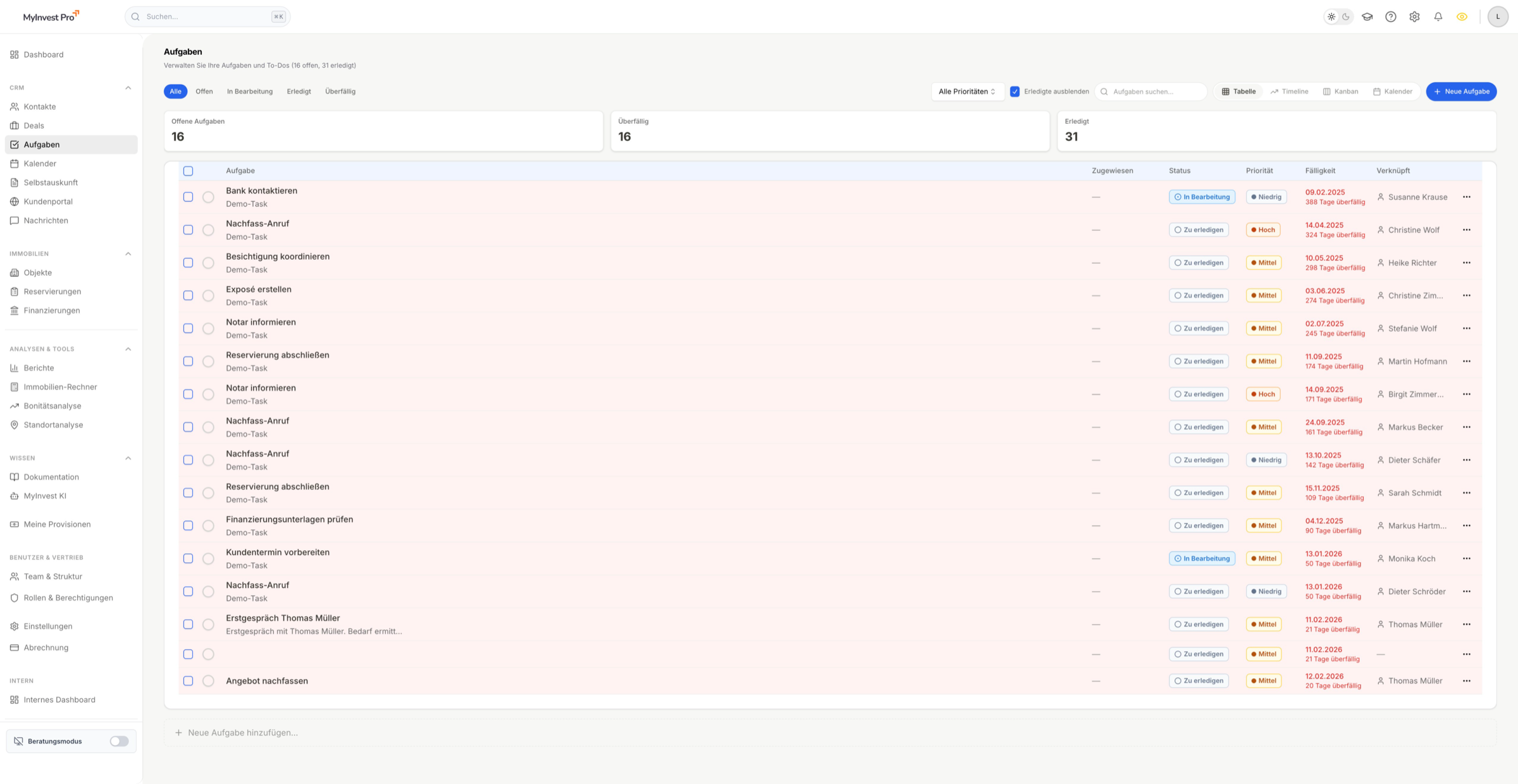This screenshot has height=784, width=1518.
Task: Open Bonitätsanalyse in sidebar
Action: tap(52, 406)
